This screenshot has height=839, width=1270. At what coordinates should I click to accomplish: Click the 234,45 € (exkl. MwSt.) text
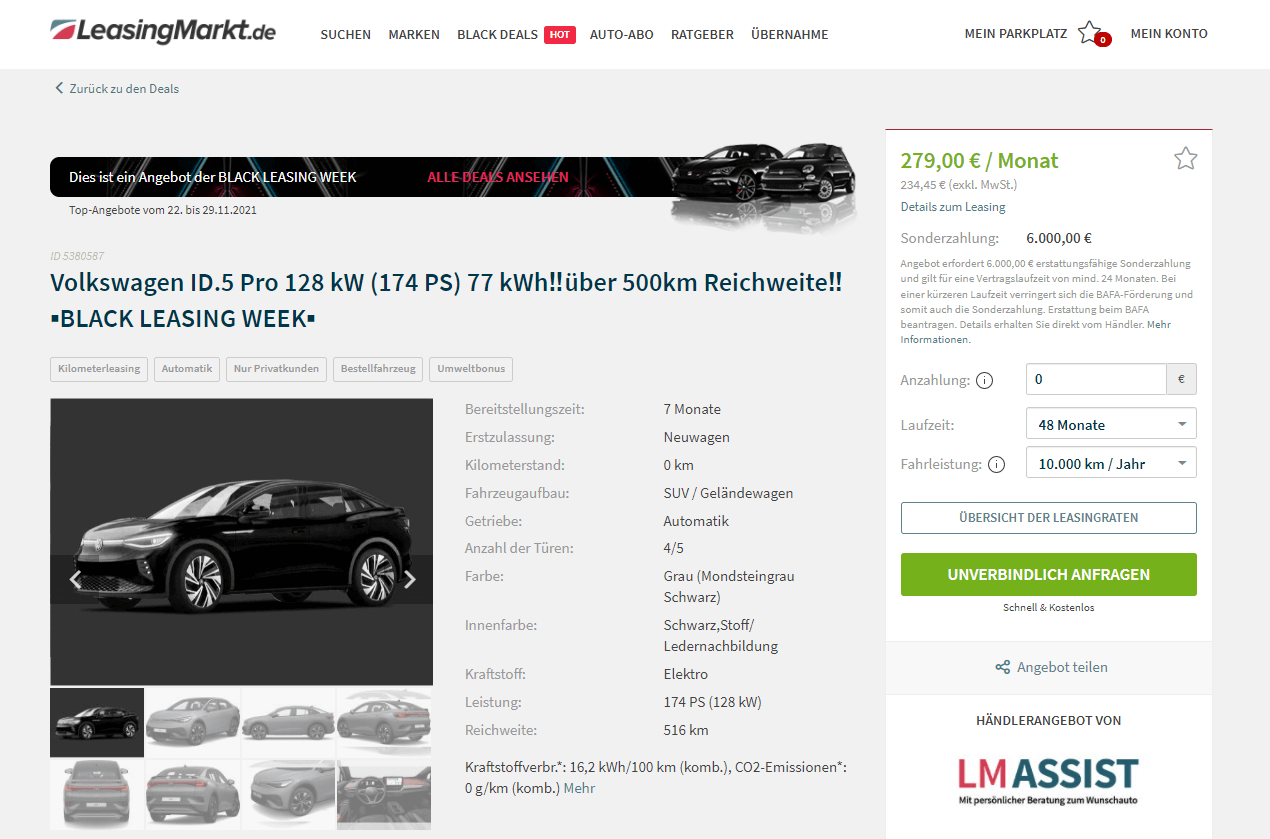[x=959, y=184]
